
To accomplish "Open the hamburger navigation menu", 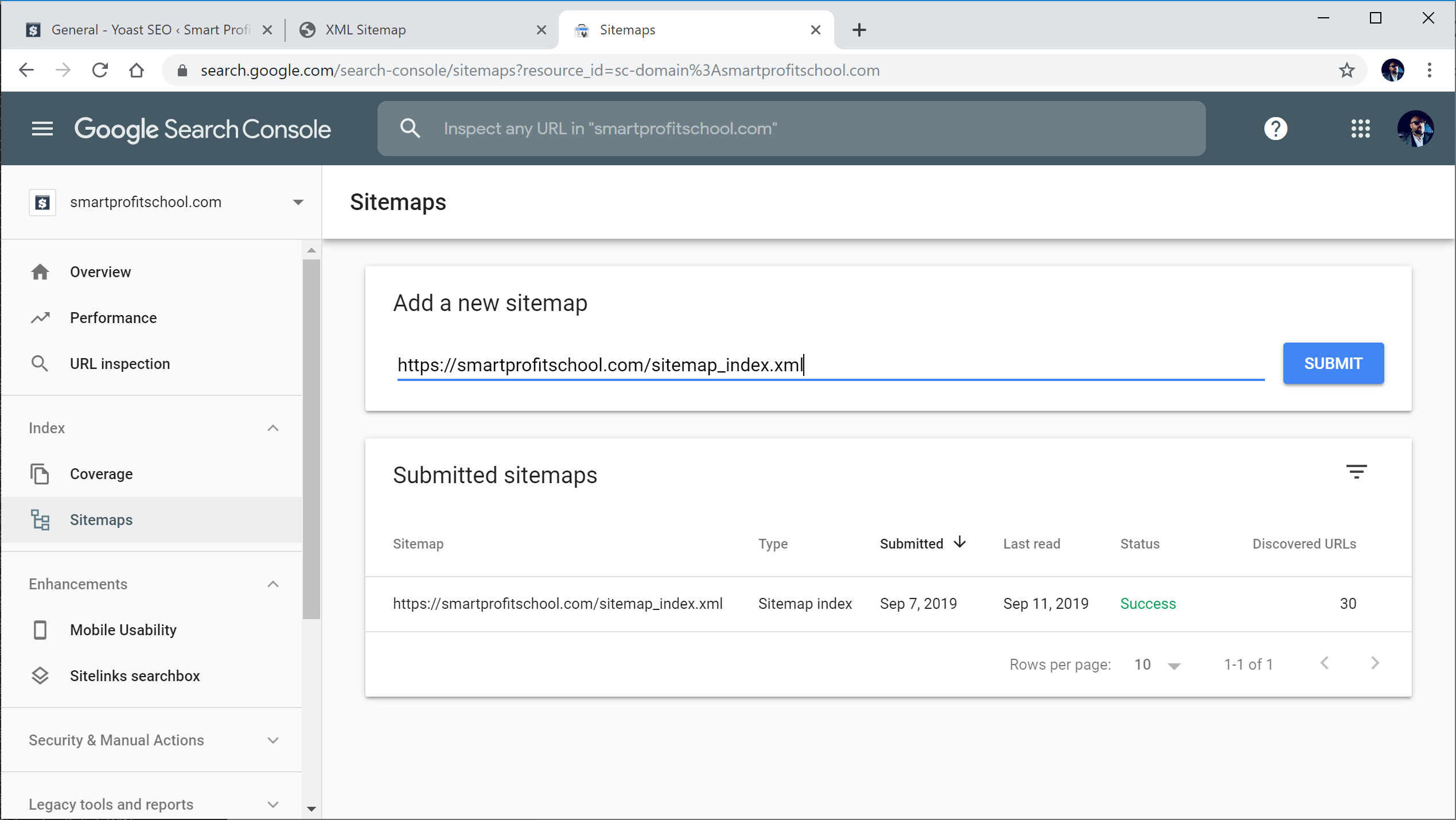I will [x=42, y=129].
